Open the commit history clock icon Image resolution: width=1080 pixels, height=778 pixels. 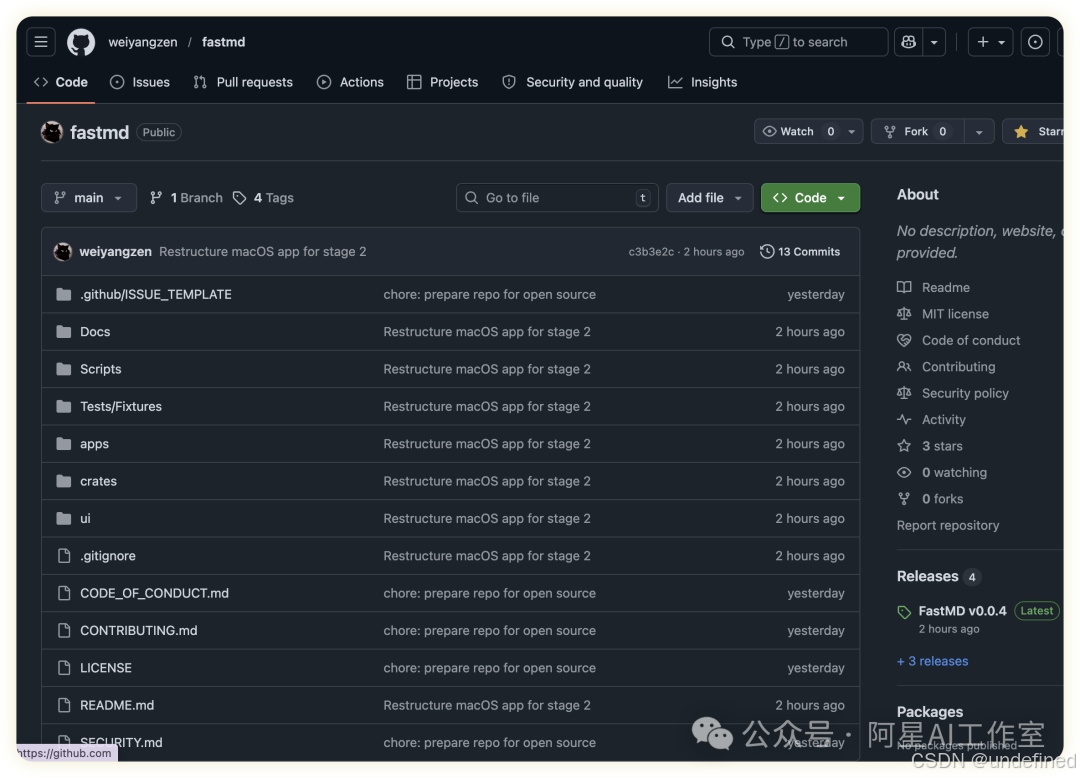click(x=767, y=252)
